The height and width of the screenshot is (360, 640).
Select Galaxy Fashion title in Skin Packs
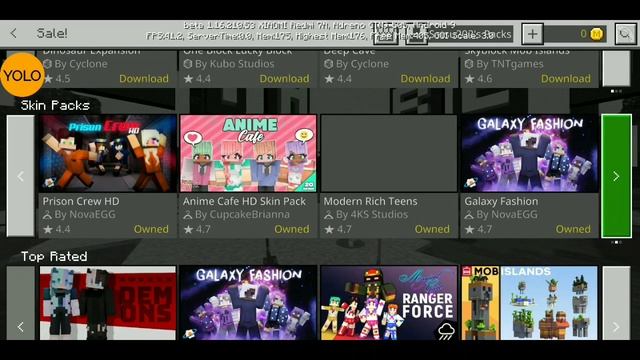click(501, 201)
